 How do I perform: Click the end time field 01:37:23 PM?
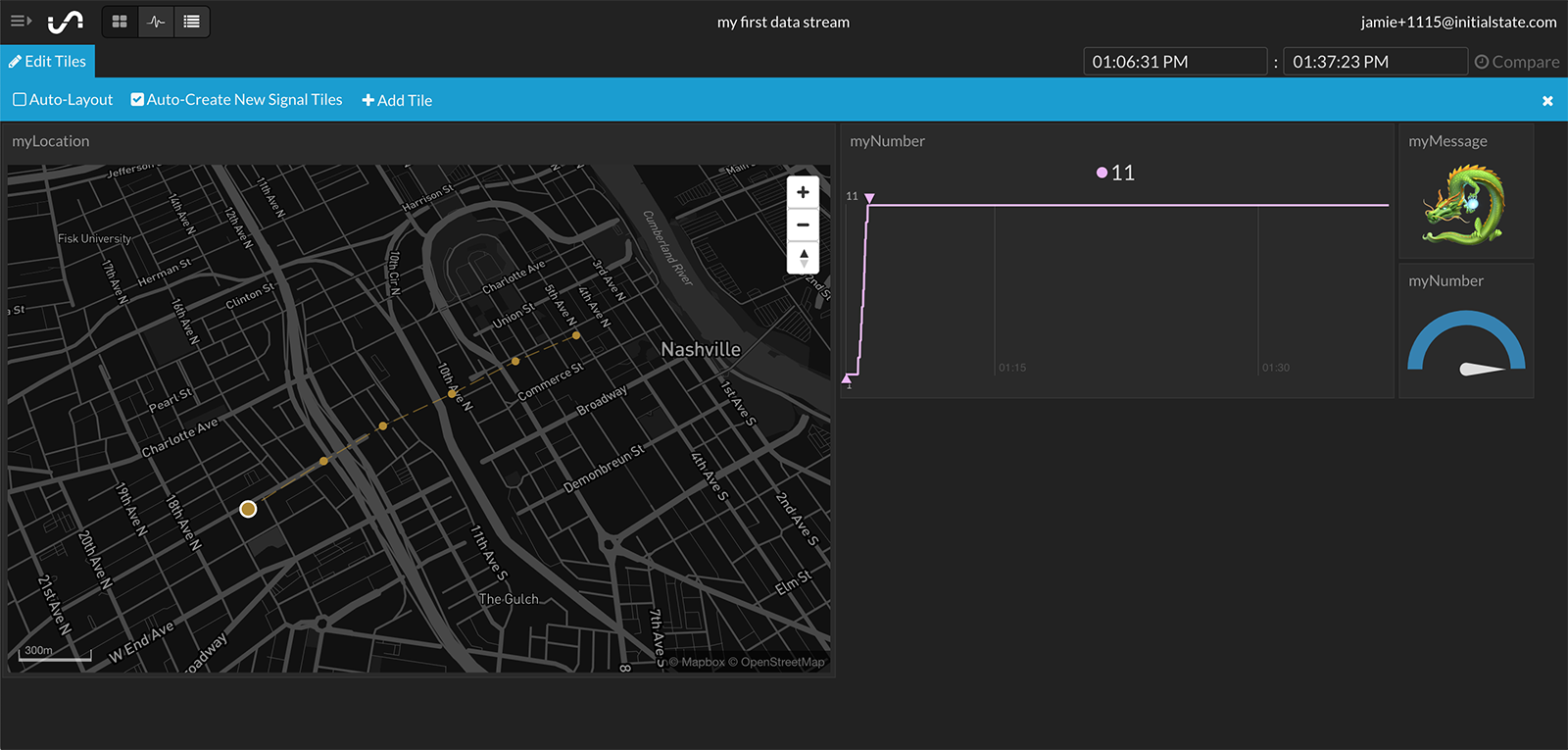click(x=1374, y=62)
